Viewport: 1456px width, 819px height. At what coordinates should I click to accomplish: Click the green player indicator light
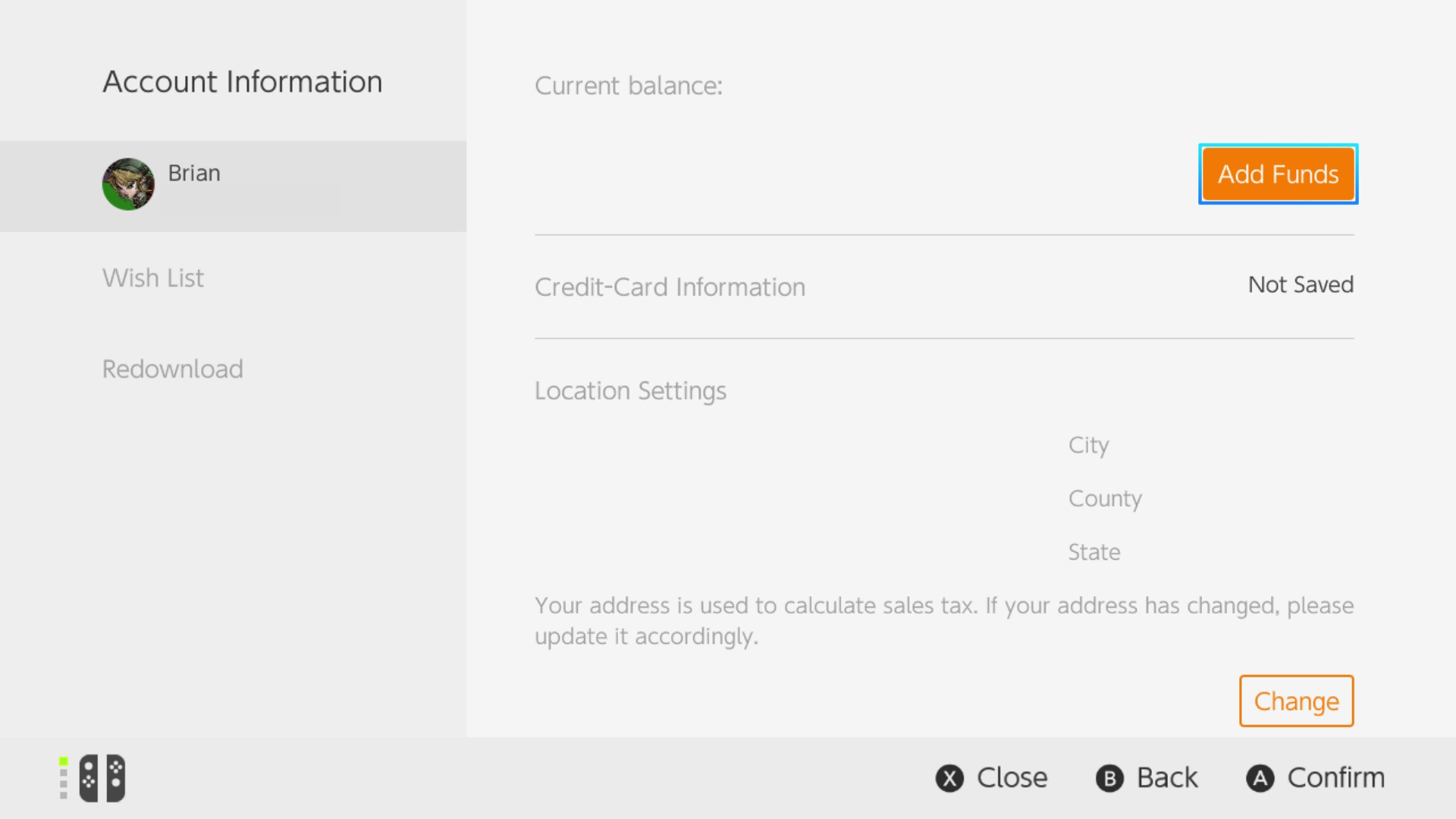pos(64,761)
